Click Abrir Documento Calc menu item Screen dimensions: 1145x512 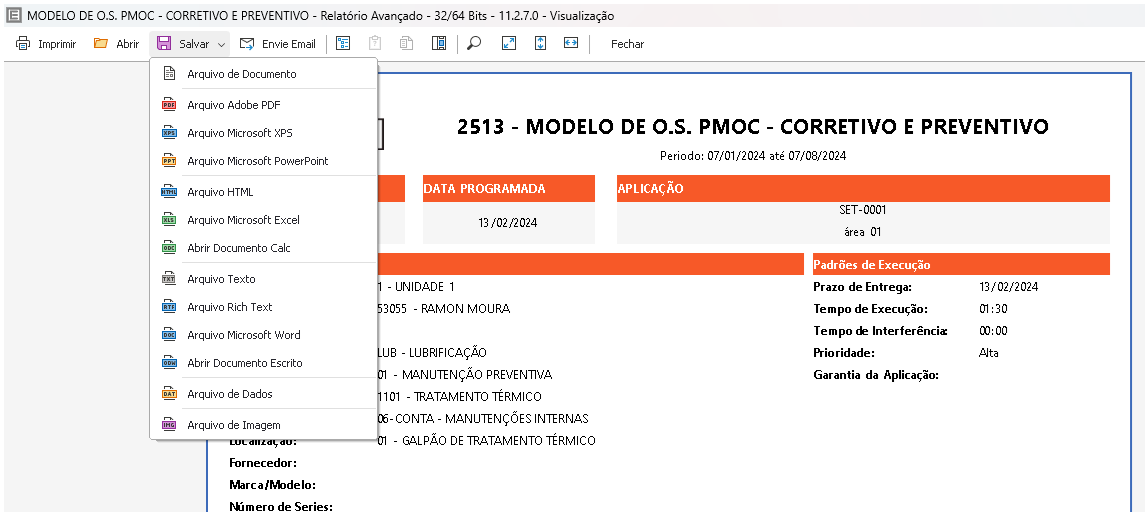click(x=239, y=248)
